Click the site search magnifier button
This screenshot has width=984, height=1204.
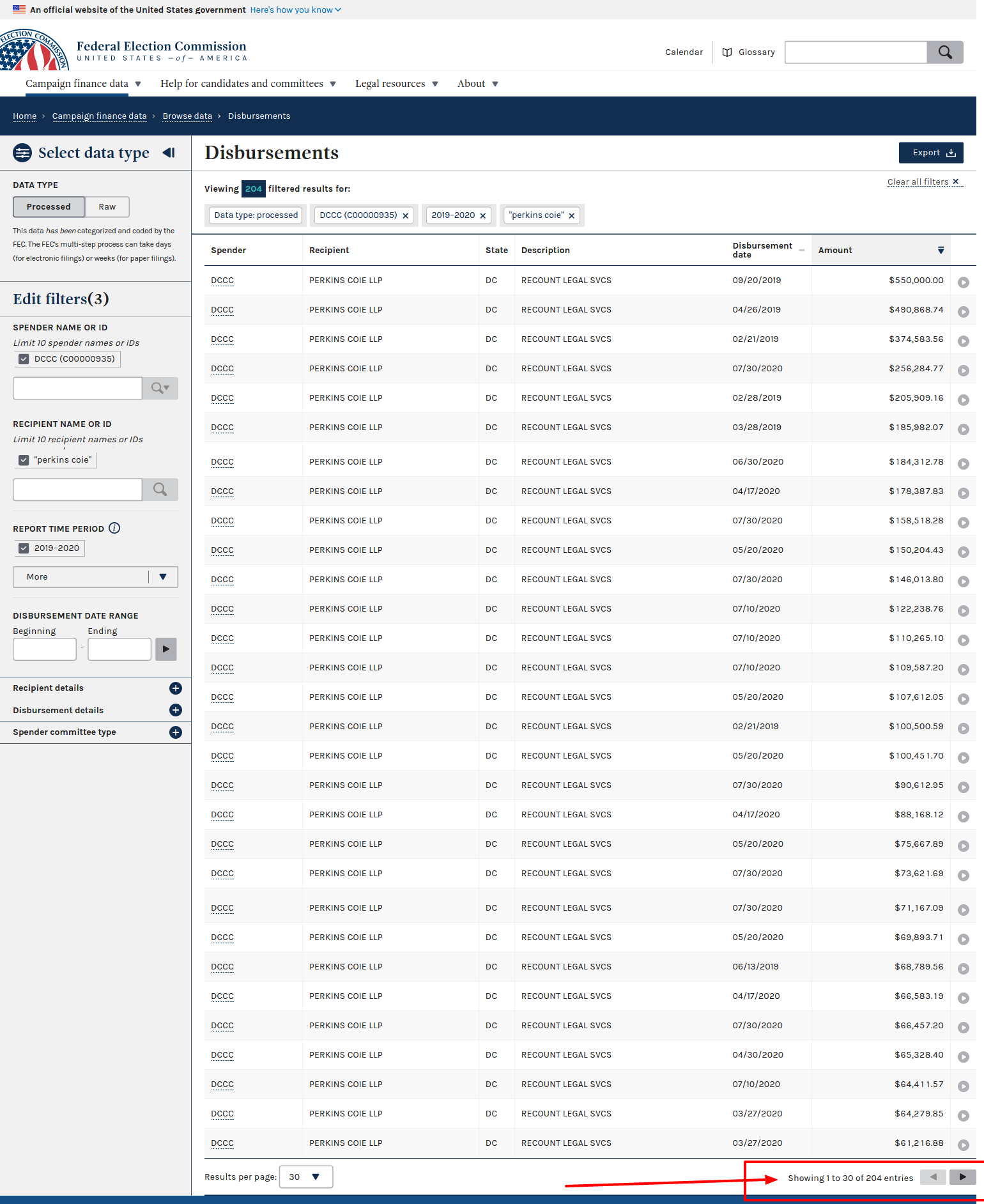(x=944, y=52)
